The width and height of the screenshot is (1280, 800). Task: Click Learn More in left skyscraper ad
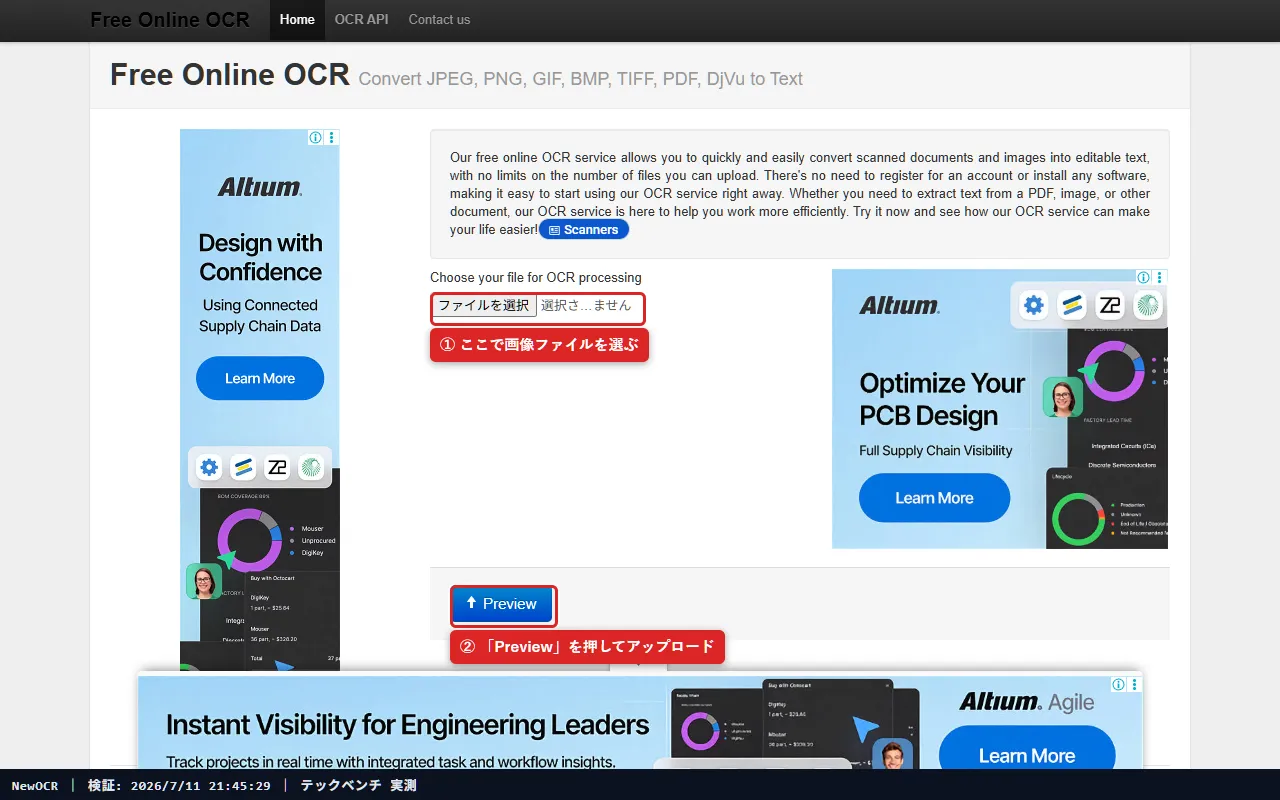pos(260,378)
